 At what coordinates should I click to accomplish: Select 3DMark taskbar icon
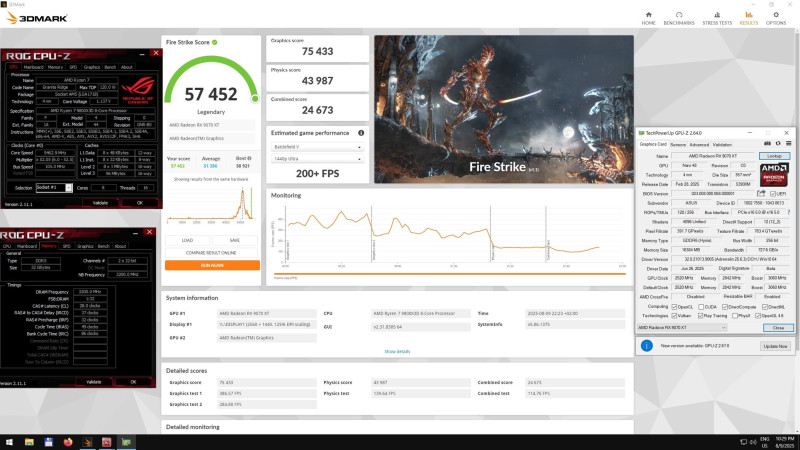(87, 442)
